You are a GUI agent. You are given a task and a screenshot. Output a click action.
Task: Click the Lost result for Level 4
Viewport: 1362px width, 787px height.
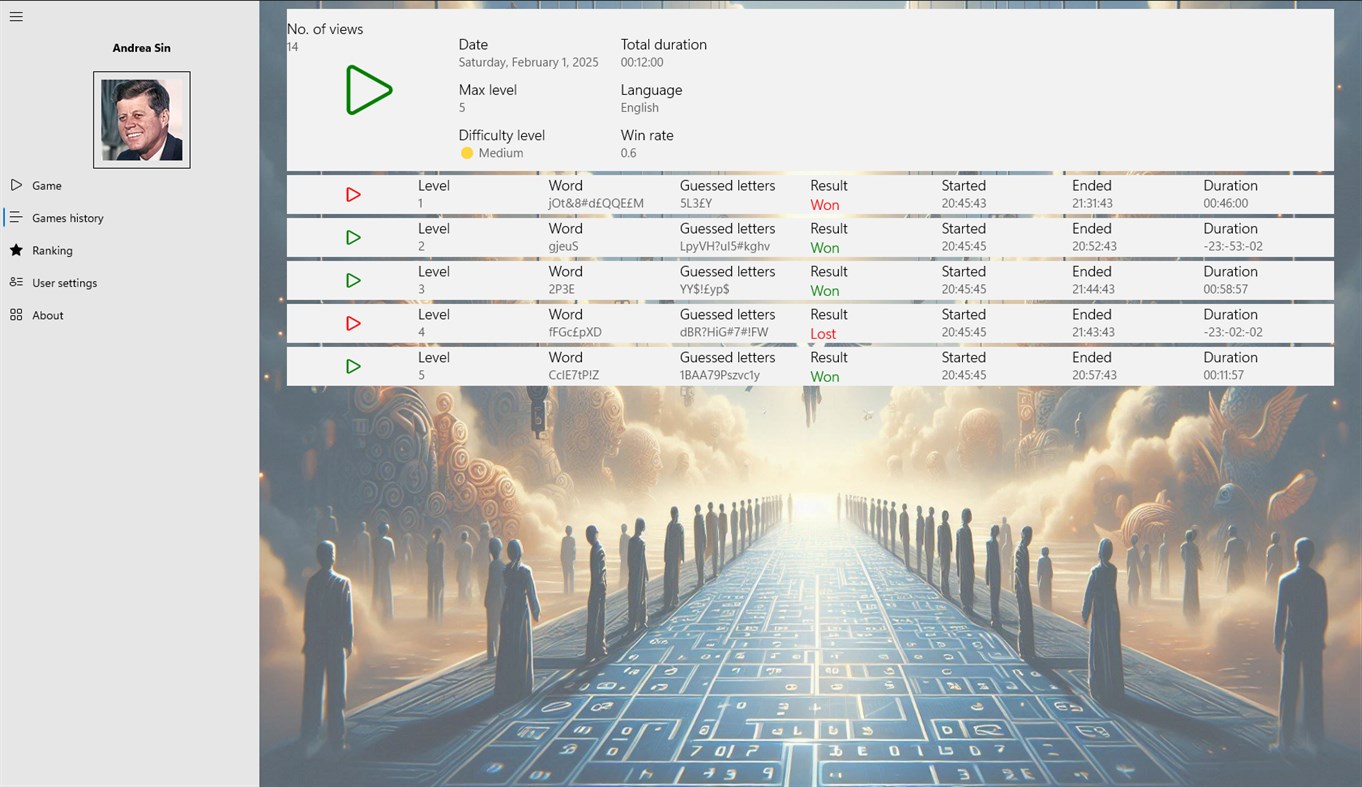823,333
